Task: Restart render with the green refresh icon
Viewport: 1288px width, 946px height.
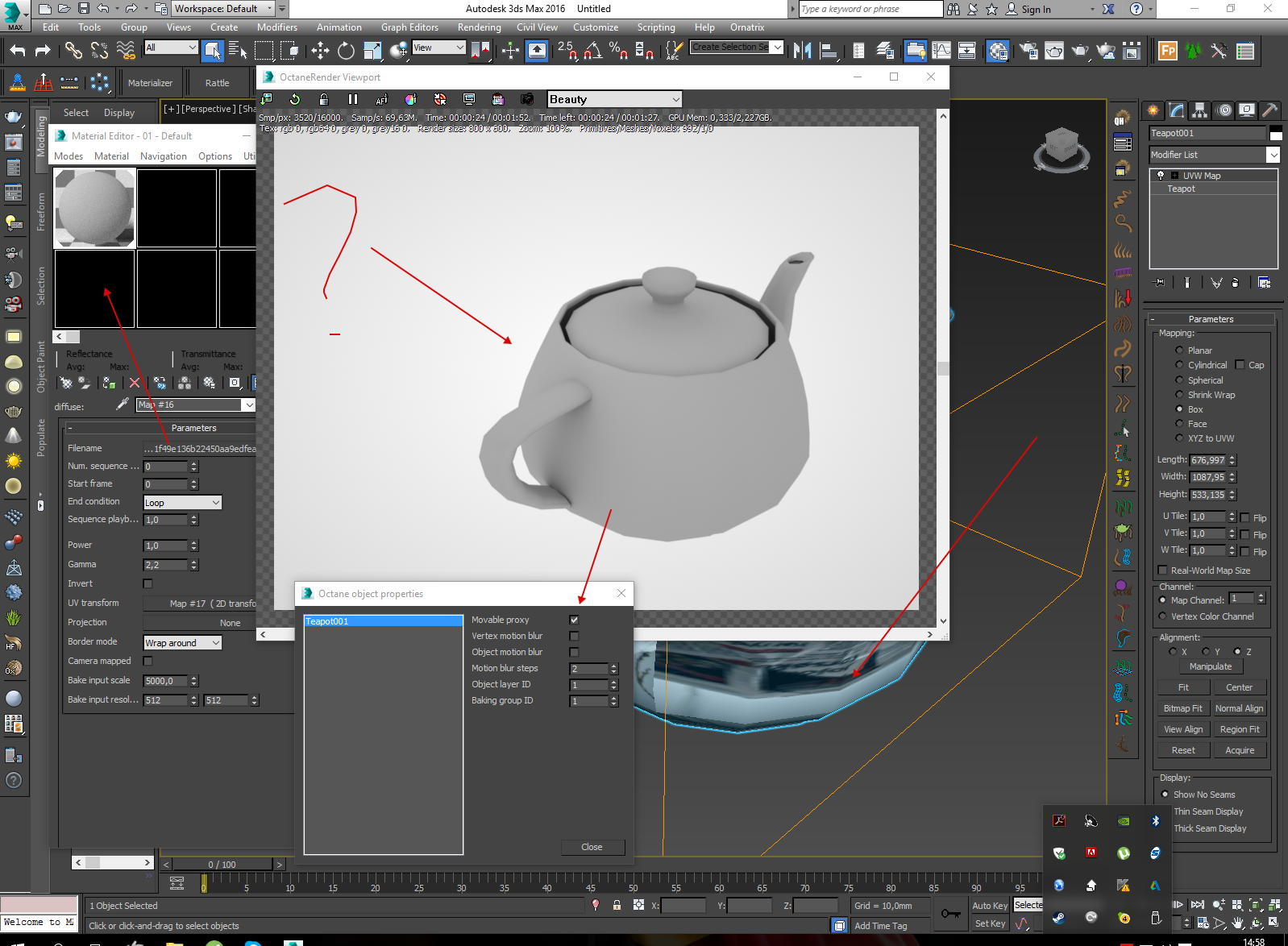Action: tap(295, 99)
